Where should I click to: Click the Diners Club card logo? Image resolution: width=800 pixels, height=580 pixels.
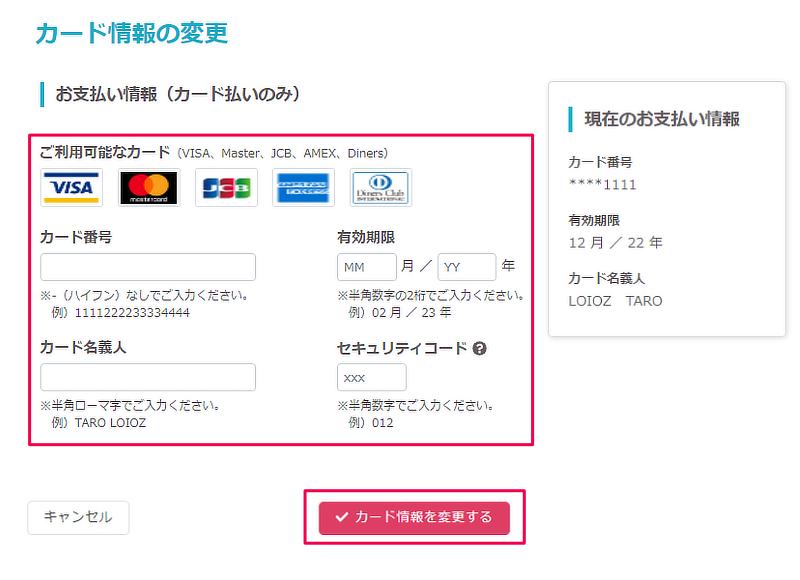381,188
